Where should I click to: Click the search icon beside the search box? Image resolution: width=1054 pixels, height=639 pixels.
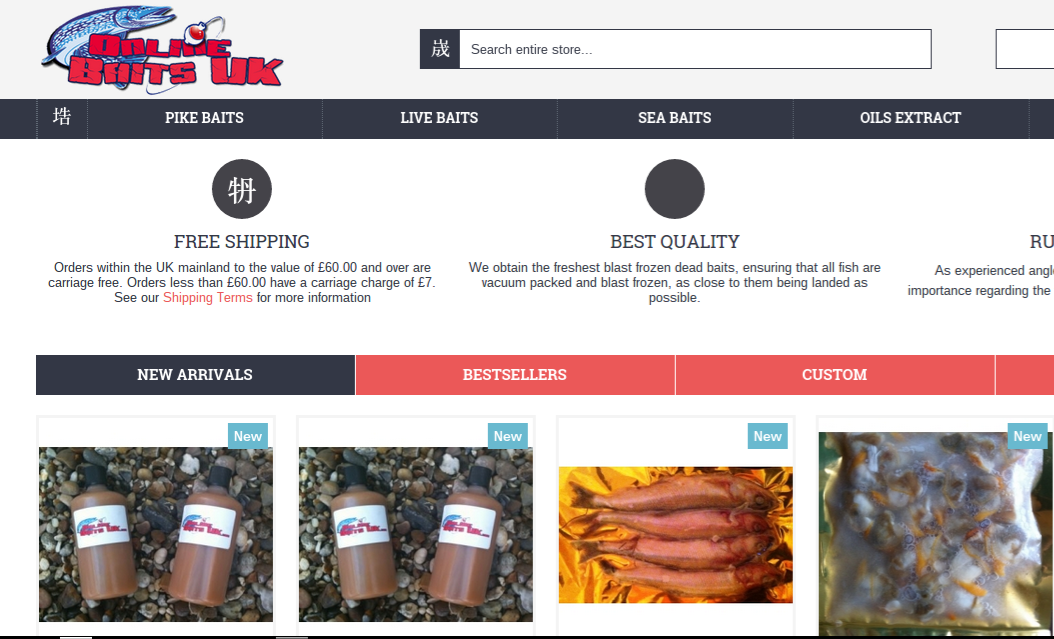click(440, 49)
